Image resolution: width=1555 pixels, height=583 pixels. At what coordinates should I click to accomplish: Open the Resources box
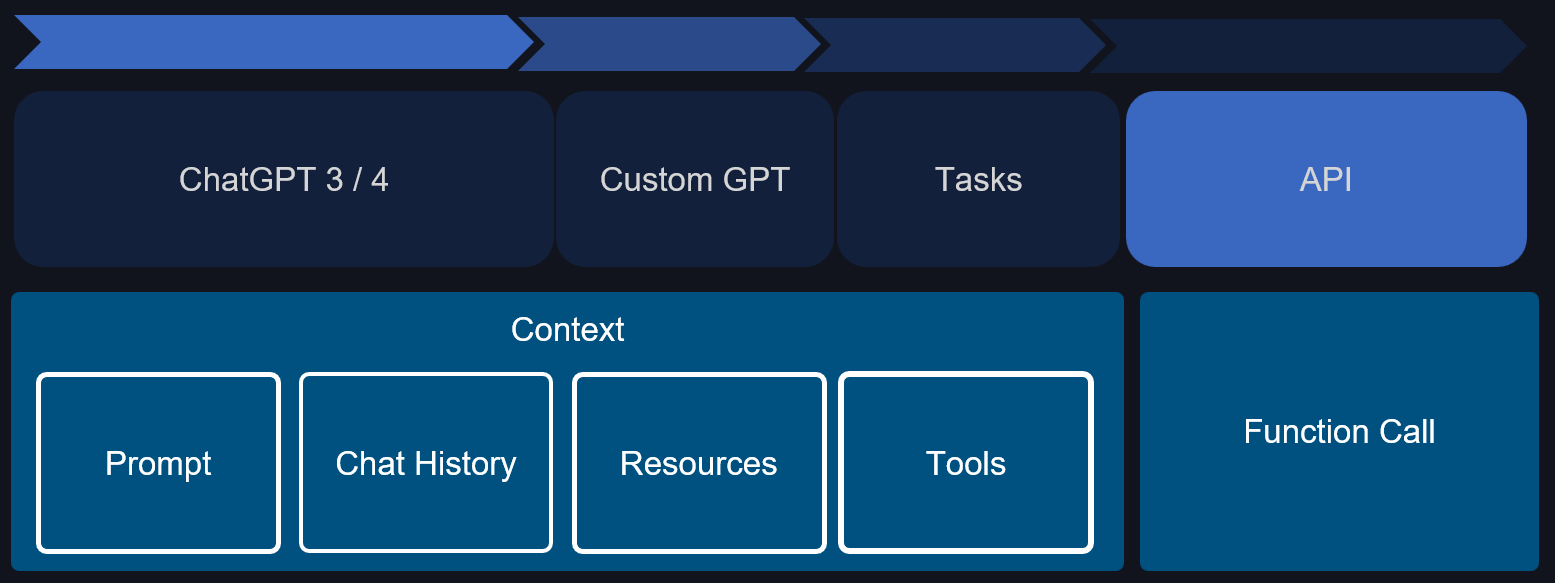pyautogui.click(x=699, y=463)
